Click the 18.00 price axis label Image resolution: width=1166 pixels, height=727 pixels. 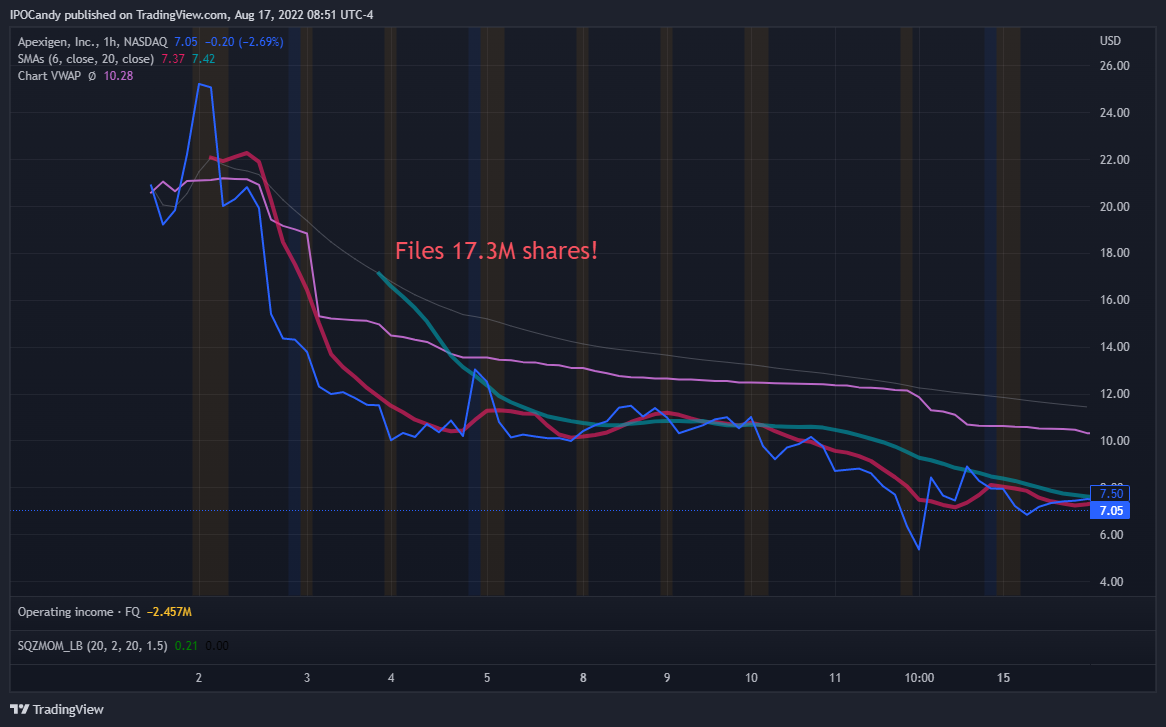point(1115,253)
